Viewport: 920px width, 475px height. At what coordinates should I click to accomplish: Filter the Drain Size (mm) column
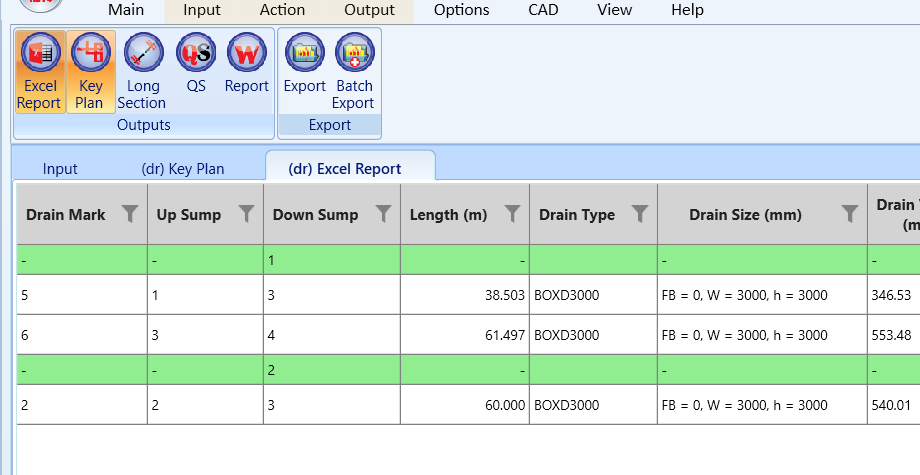pyautogui.click(x=850, y=213)
